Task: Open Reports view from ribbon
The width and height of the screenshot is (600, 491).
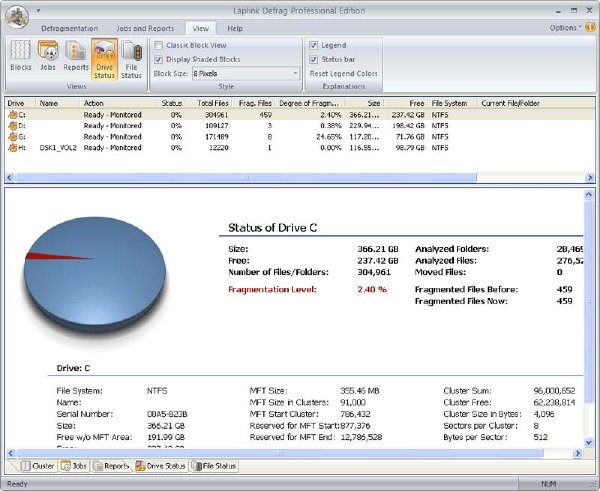Action: tap(76, 56)
